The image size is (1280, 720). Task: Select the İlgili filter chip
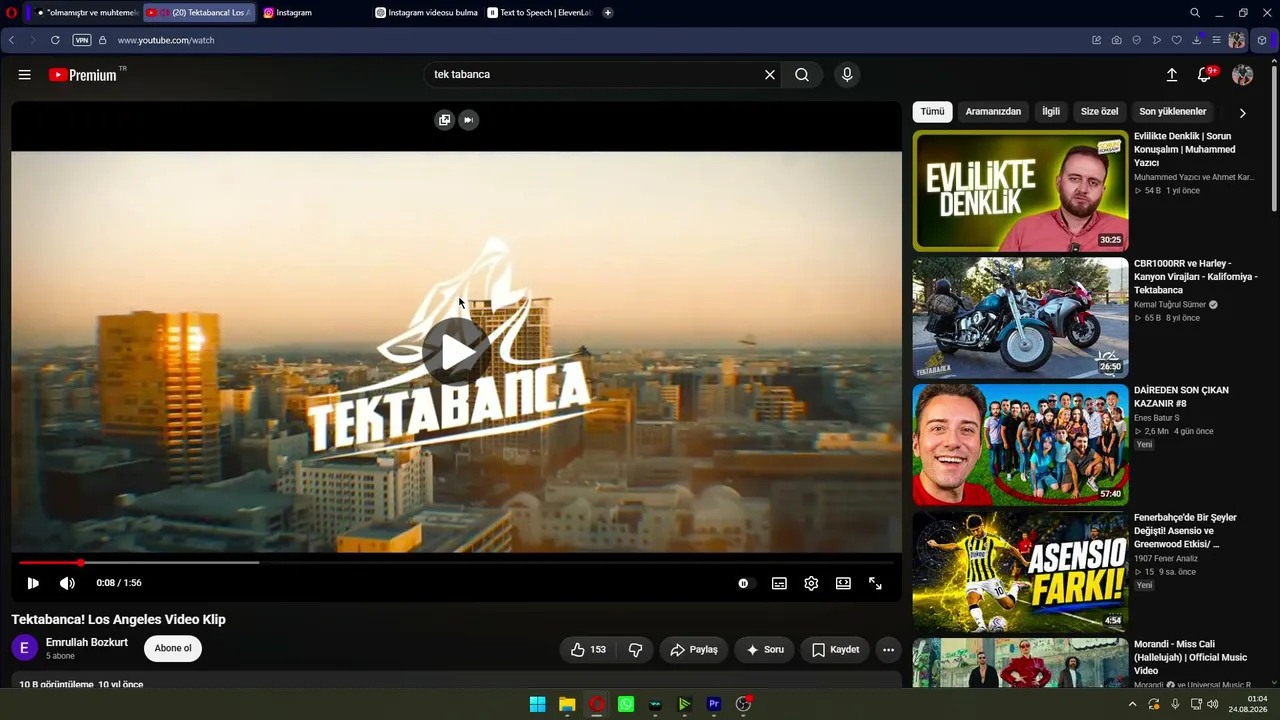pos(1051,112)
